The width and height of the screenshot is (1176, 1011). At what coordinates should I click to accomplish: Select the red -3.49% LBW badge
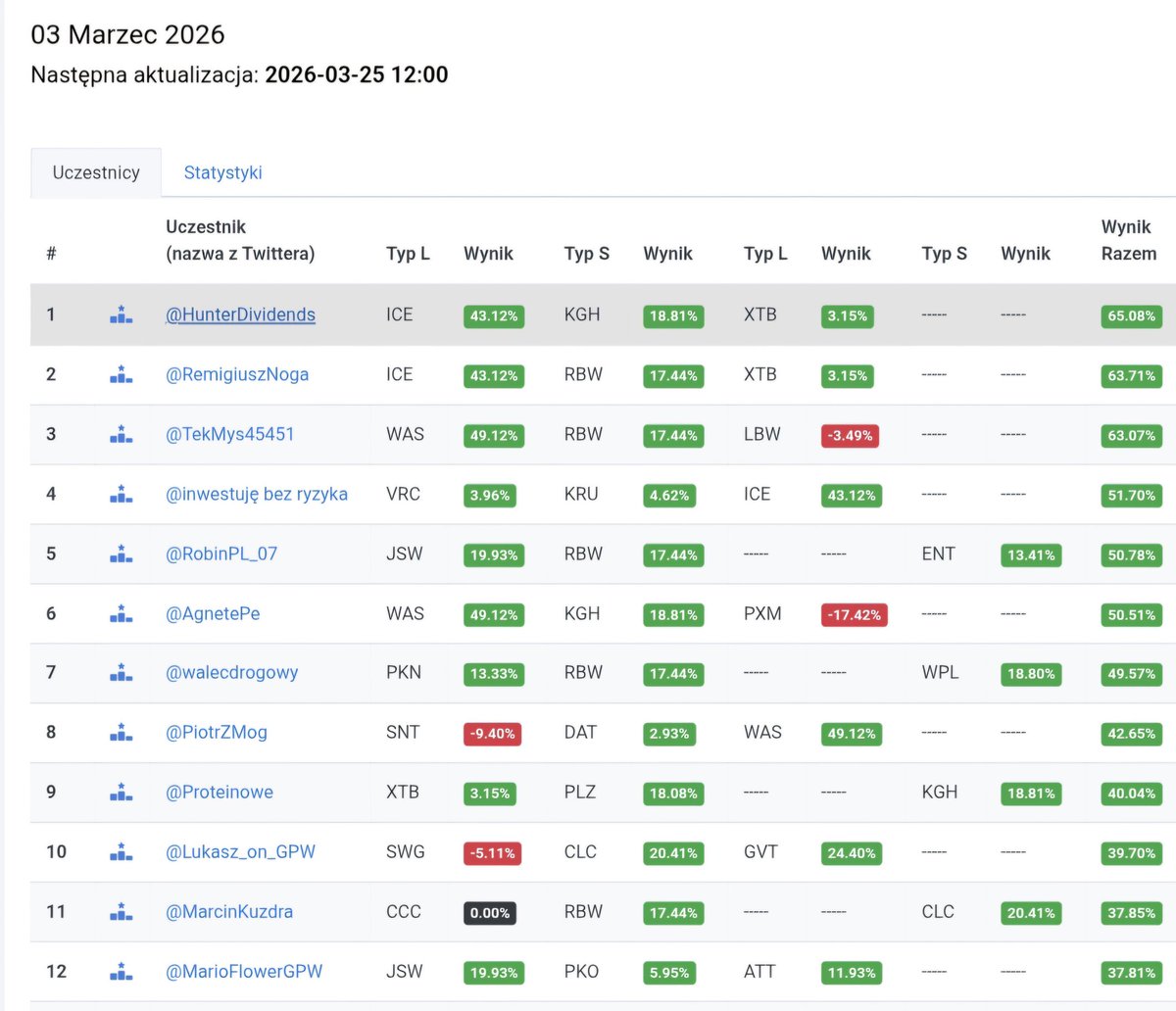point(851,435)
